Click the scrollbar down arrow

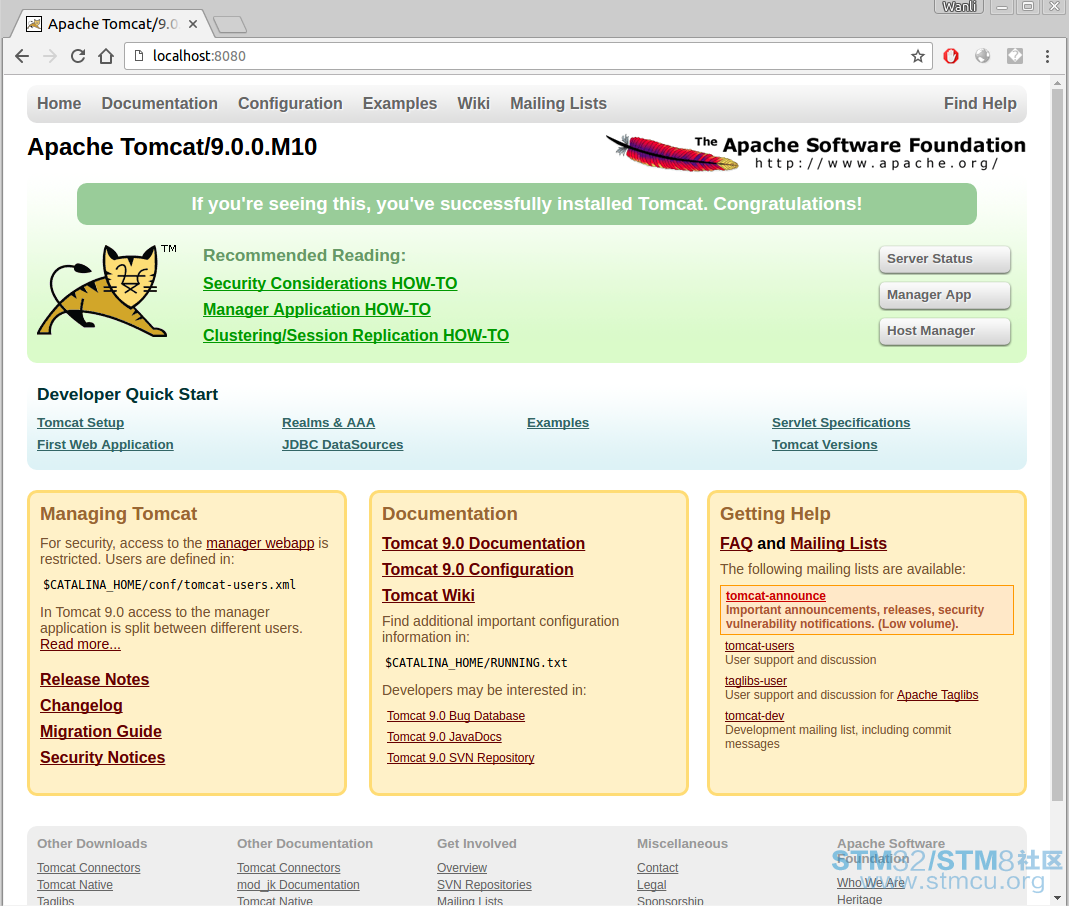(1057, 898)
